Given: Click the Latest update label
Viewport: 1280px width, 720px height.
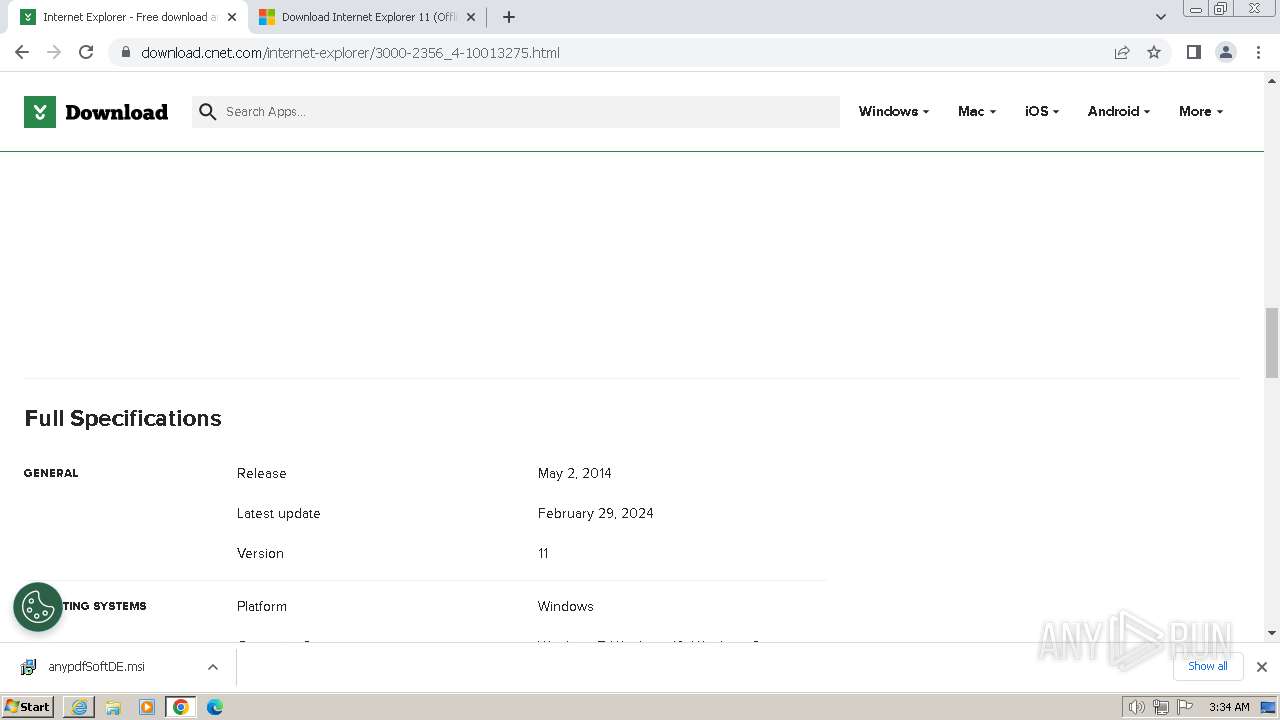Looking at the screenshot, I should click(278, 513).
